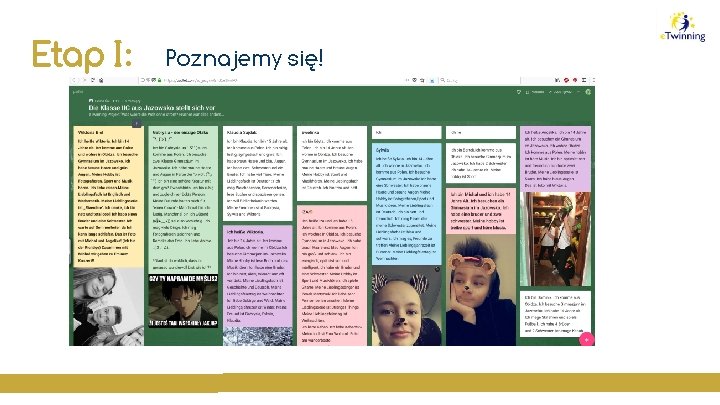Image resolution: width=720 pixels, height=405 pixels.
Task: Open the anime meme image in green card
Action: coord(183,300)
